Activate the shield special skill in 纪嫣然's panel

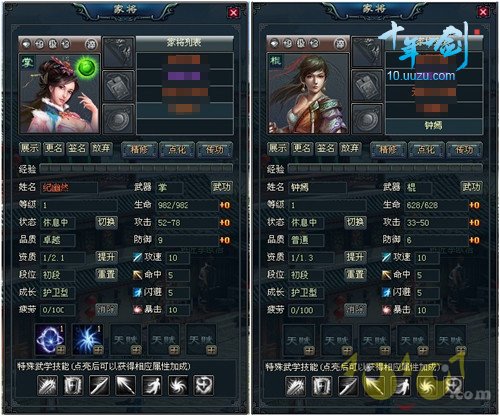73,385
